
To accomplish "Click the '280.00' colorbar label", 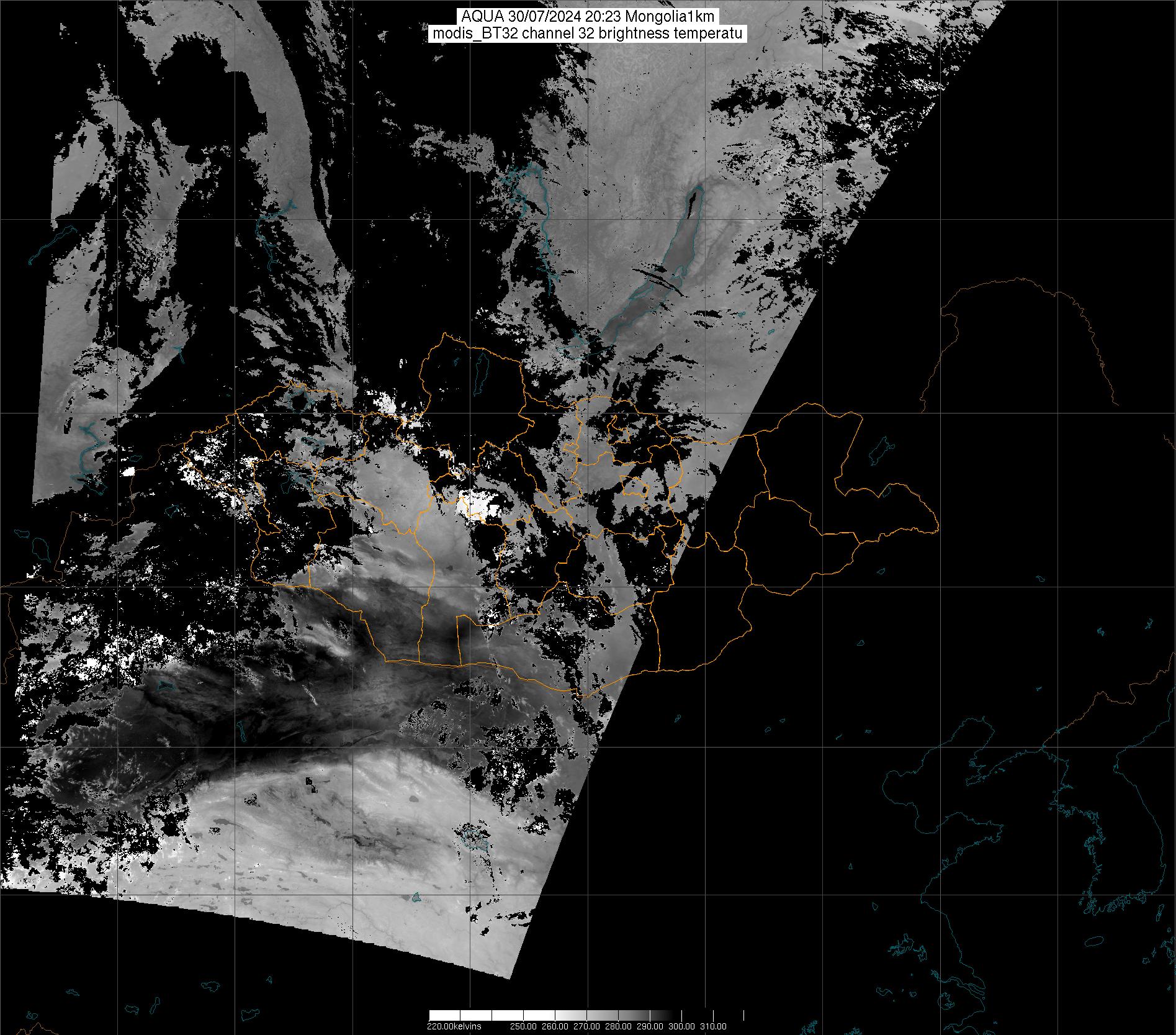I will pyautogui.click(x=619, y=1026).
